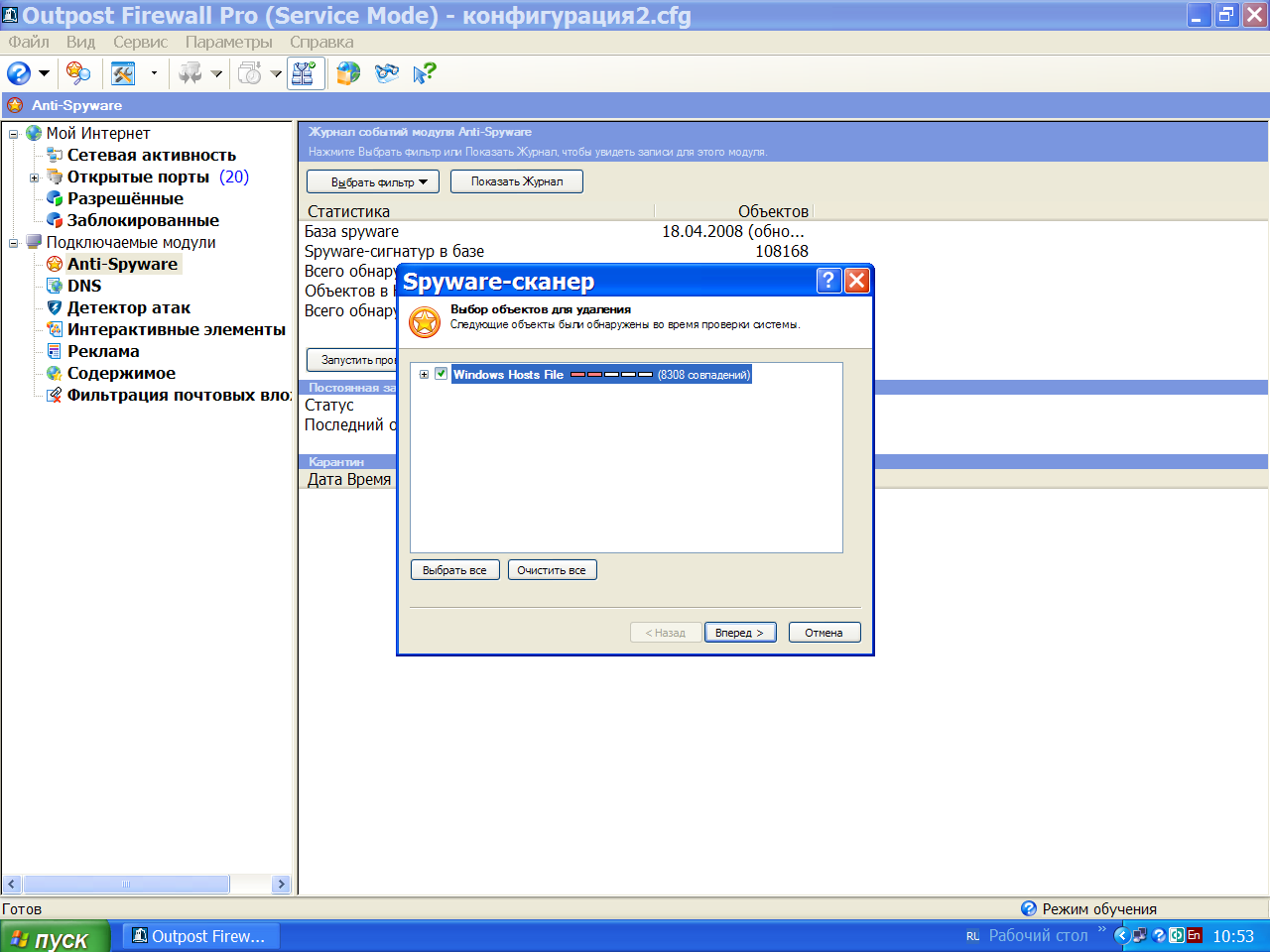Click the blue question-mark mode icon in toolbar
1270x952 pixels.
pos(19,73)
